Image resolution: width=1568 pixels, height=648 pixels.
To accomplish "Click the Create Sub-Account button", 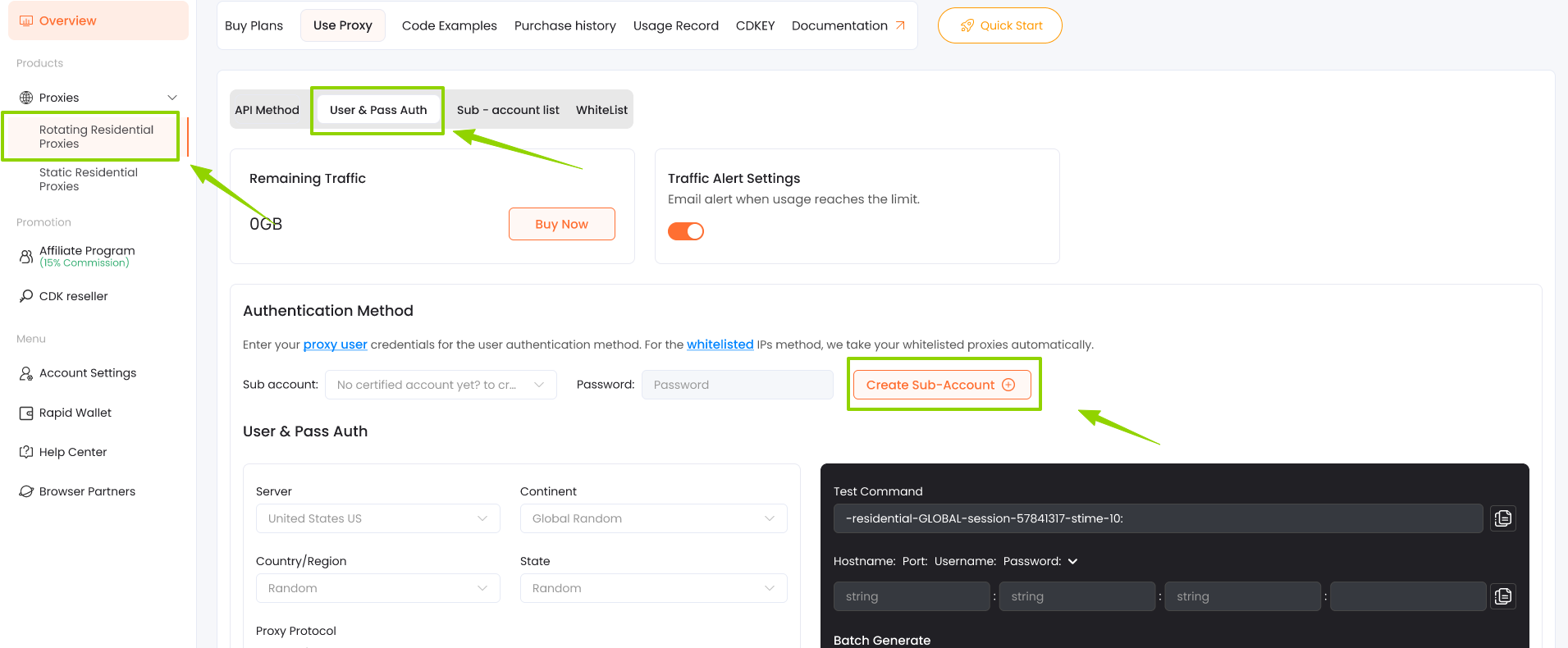I will 941,385.
